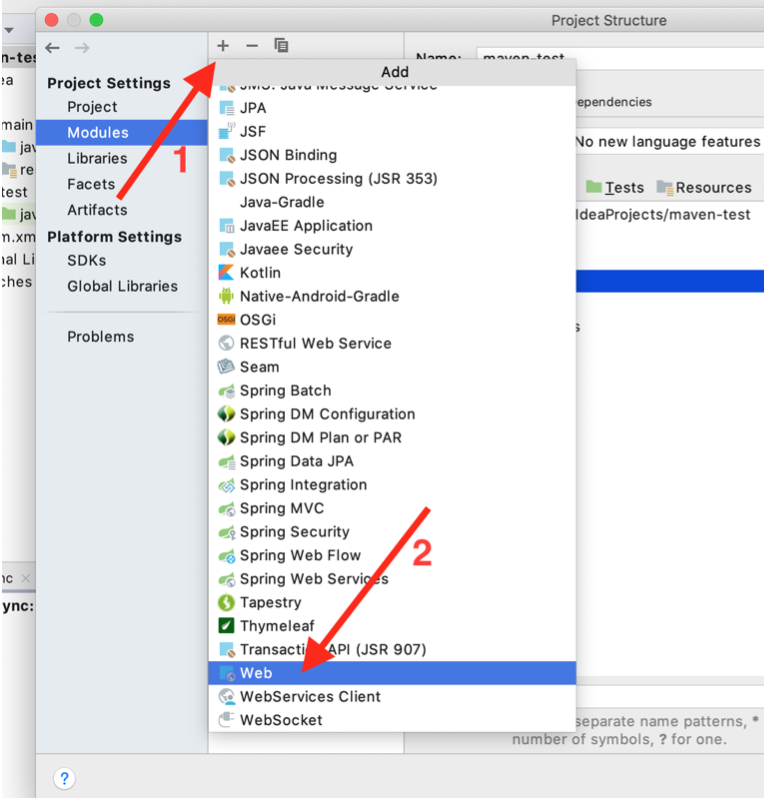The height and width of the screenshot is (798, 764).
Task: Open language level dropdown 'No new language features'
Action: click(669, 141)
